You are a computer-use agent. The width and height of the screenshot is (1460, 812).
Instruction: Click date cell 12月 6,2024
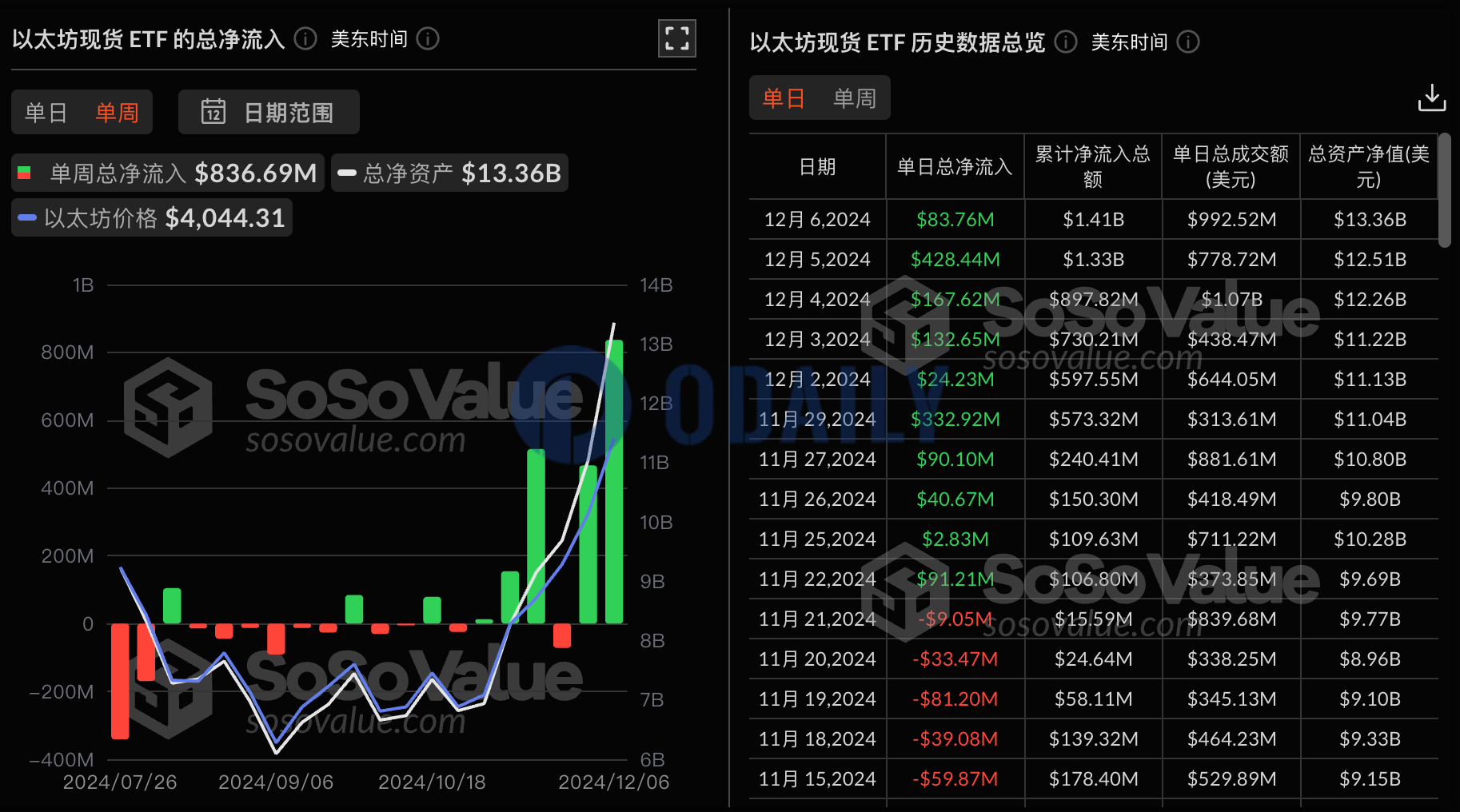tap(817, 219)
